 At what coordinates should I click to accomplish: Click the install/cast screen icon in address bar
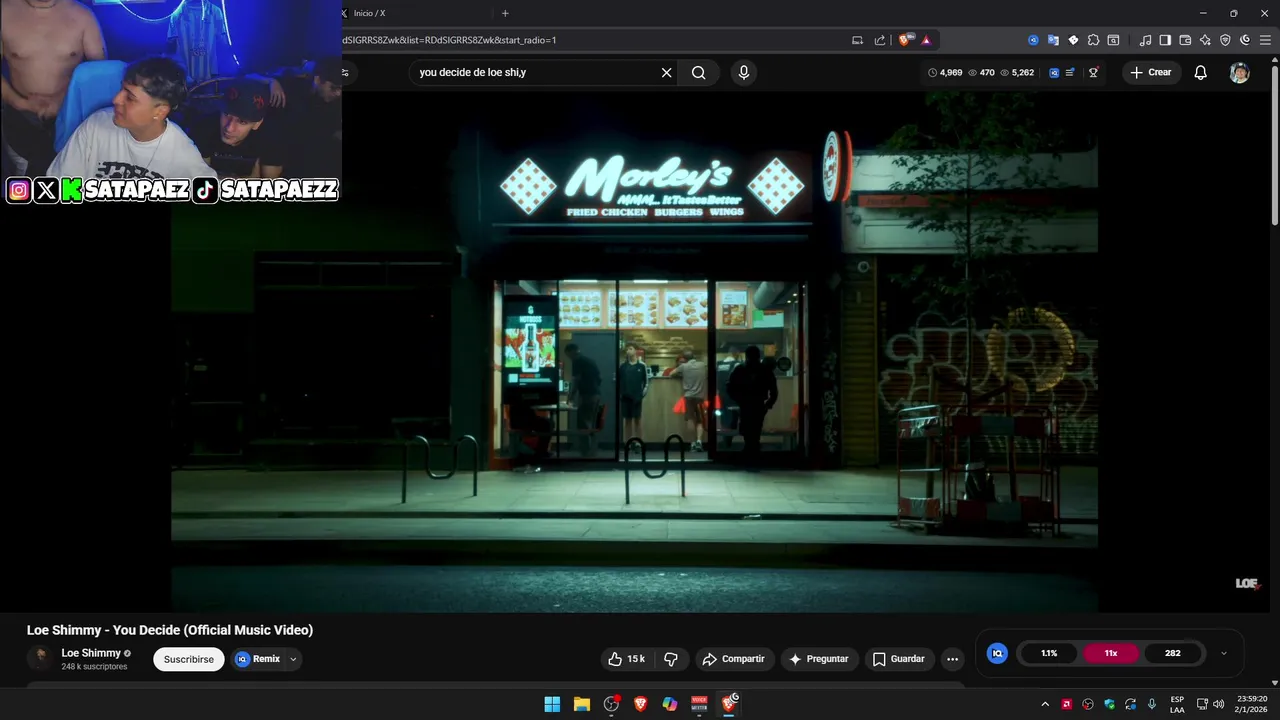(x=857, y=40)
